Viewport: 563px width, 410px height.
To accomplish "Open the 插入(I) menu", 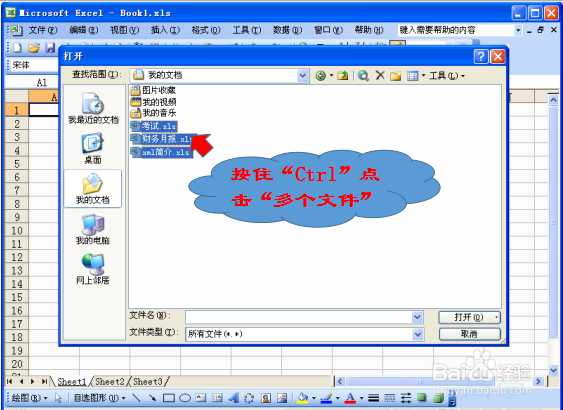I will click(165, 30).
